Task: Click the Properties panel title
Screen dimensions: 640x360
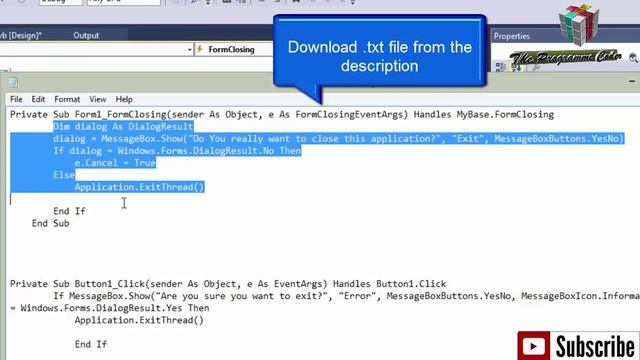Action: [x=511, y=36]
